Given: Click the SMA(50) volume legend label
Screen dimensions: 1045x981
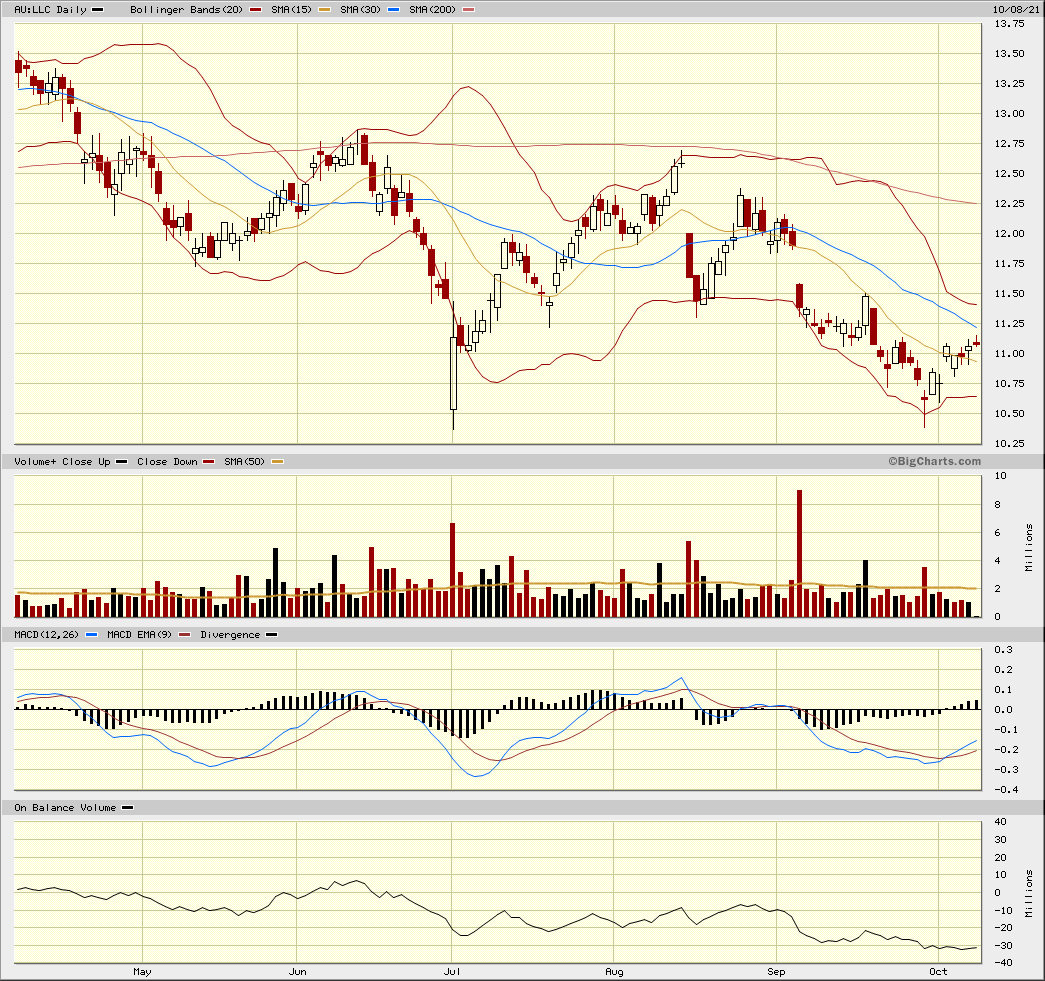Looking at the screenshot, I should [x=245, y=461].
